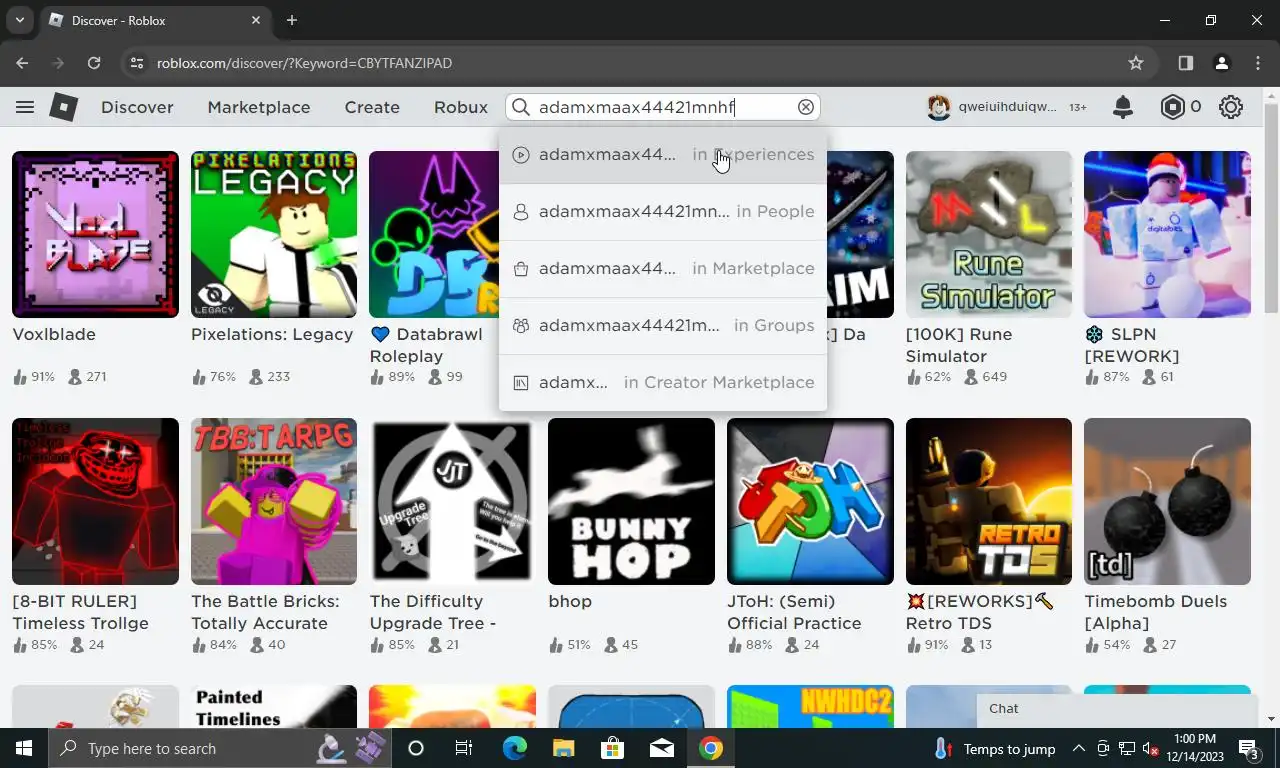
Task: Open the hamburger navigation menu
Action: click(x=25, y=107)
